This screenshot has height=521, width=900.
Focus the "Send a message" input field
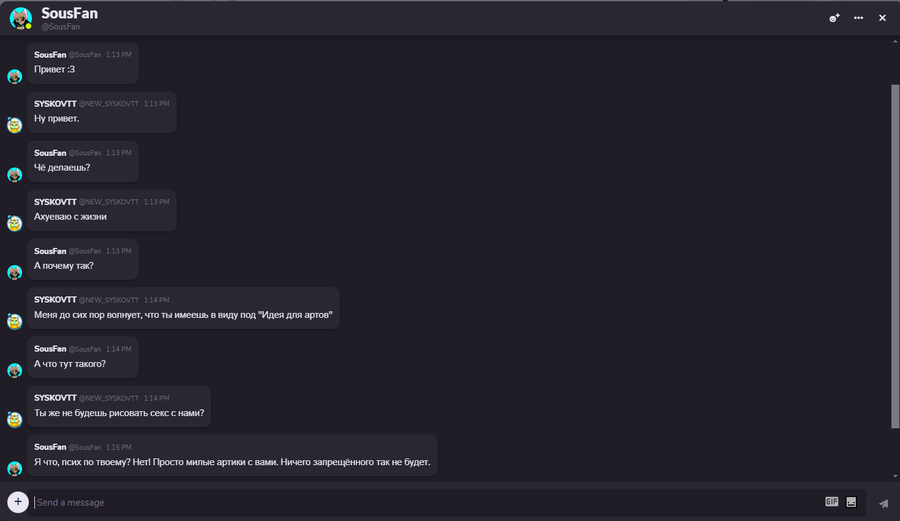coord(420,502)
